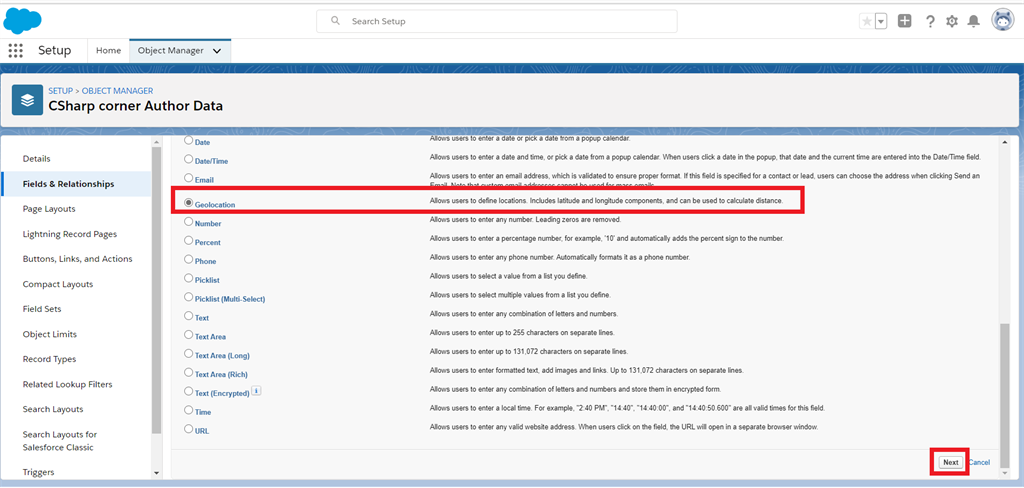The width and height of the screenshot is (1024, 488).
Task: Select the Date/Time radio button
Action: coord(189,159)
